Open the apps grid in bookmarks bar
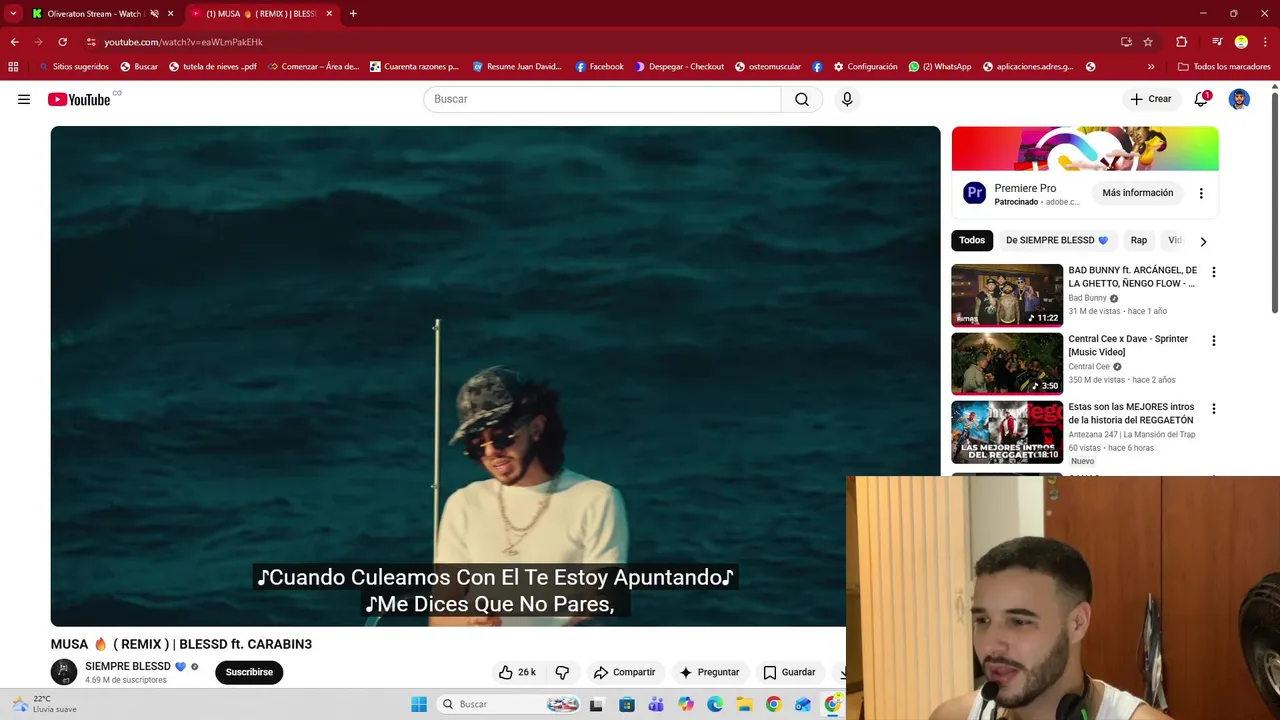 (13, 67)
